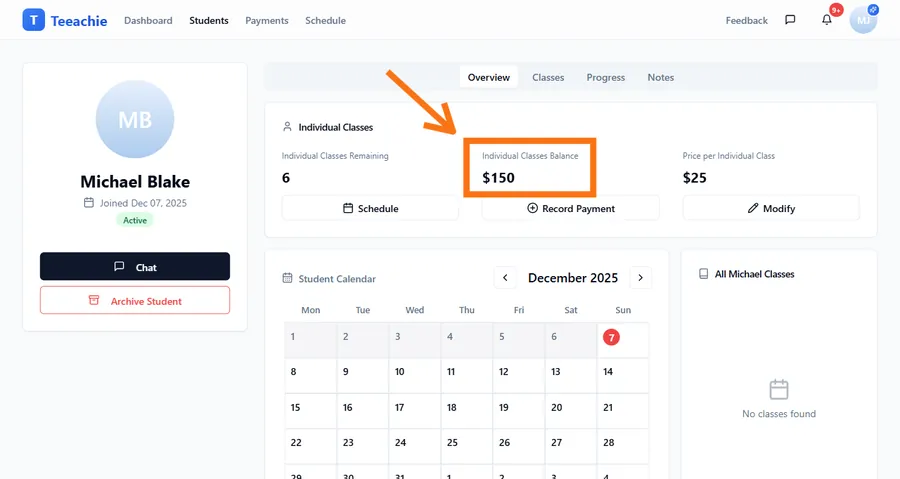This screenshot has height=479, width=900.
Task: Click the MB student avatar
Action: click(x=135, y=120)
